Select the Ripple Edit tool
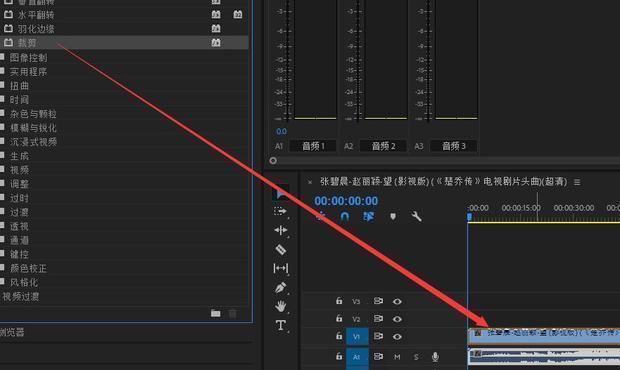The image size is (620, 370). click(280, 230)
